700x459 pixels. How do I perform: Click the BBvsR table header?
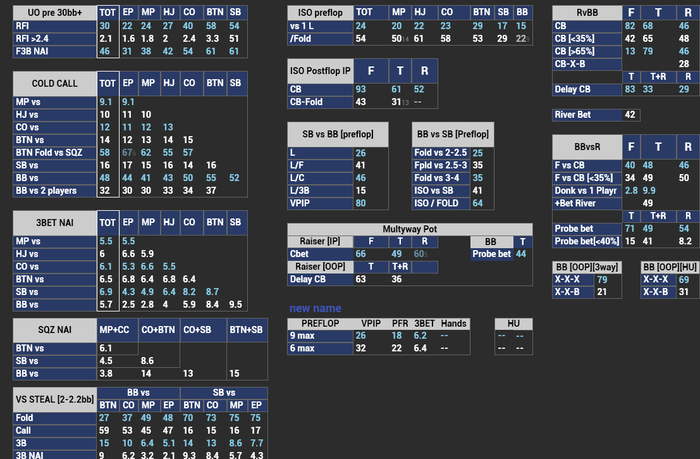pos(587,147)
